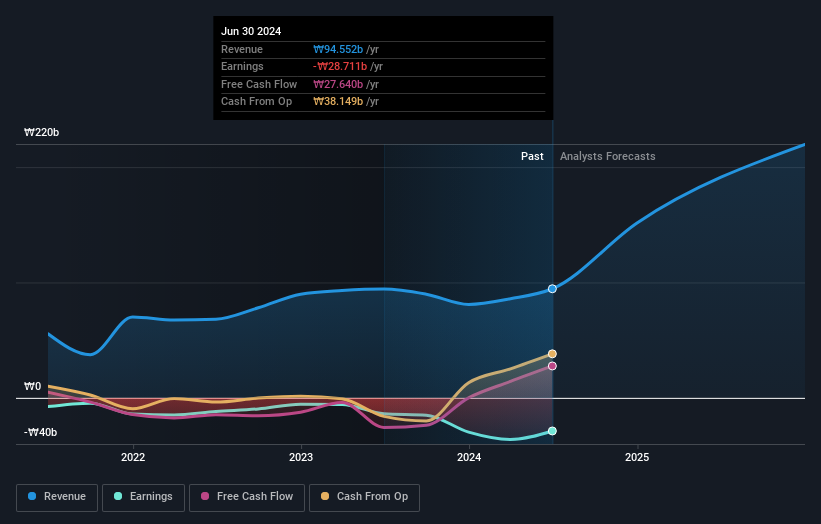Click the Revenue row label in tooltip
The image size is (821, 524).
(x=242, y=49)
